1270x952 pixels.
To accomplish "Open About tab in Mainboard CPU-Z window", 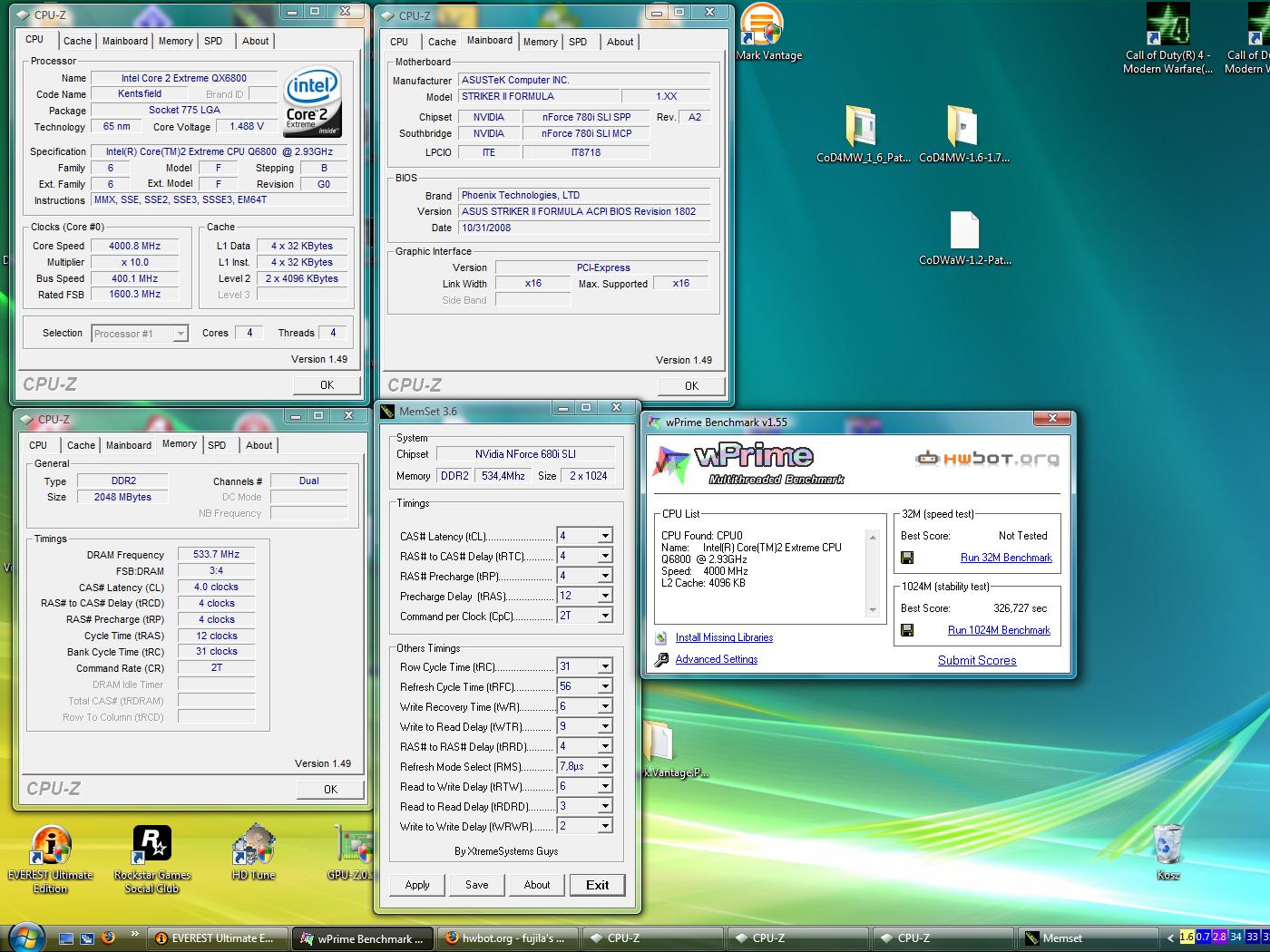I will click(x=620, y=42).
